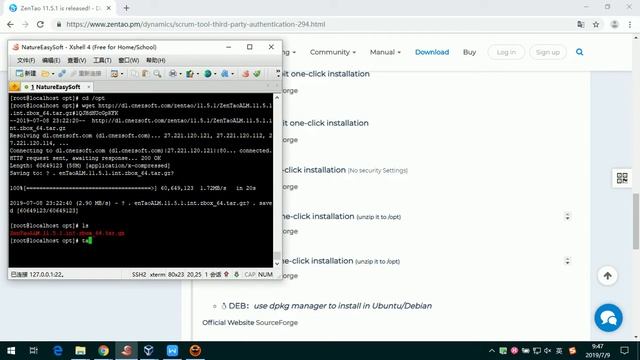Screen dimensions: 640x360
Task: Click the SSH2 status bar entry in Xshell
Action: [139, 275]
